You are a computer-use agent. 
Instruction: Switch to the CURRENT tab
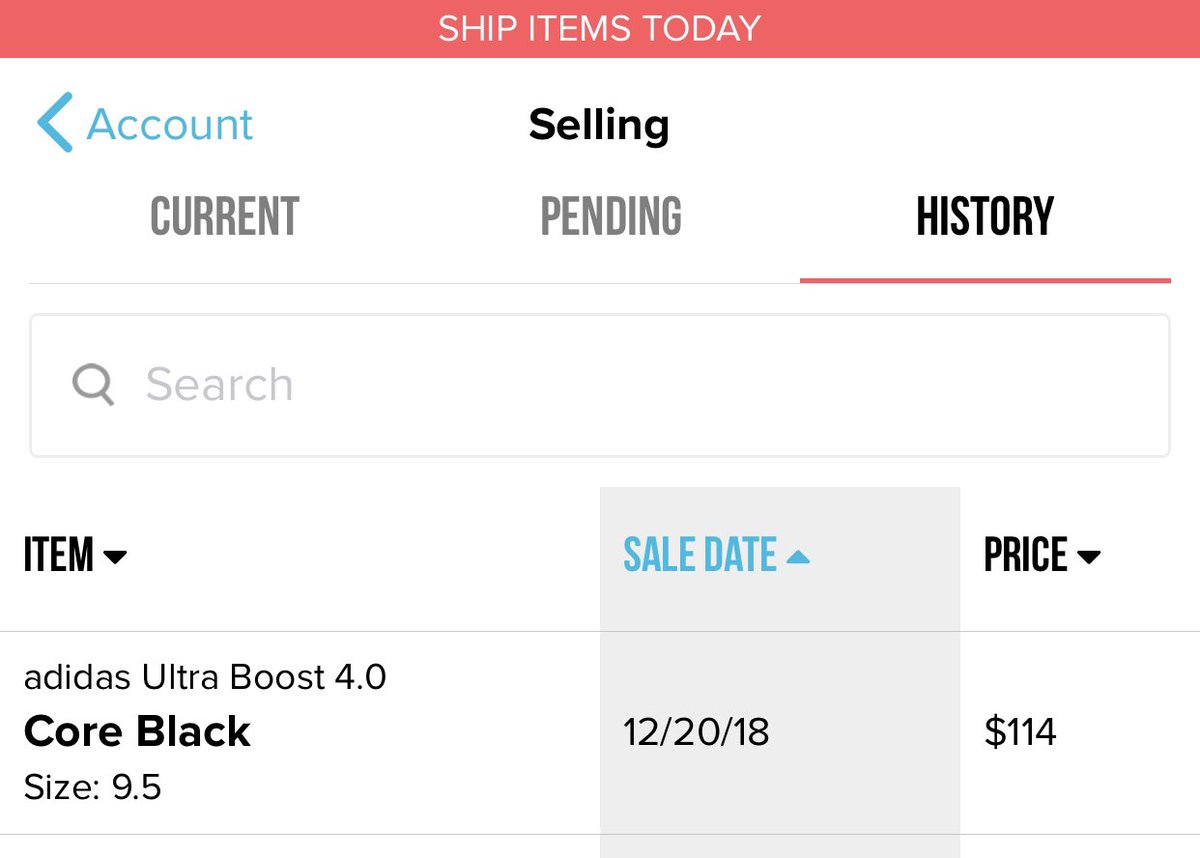coord(225,217)
